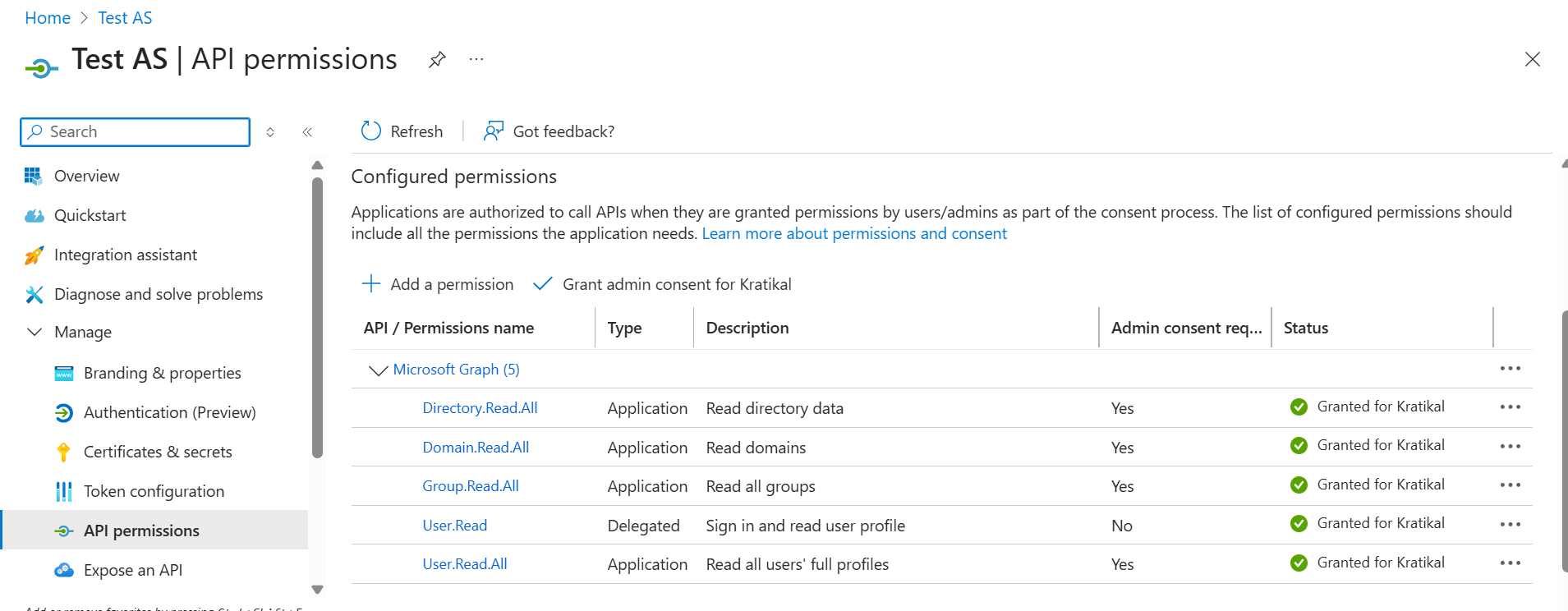Click the Refresh icon in the toolbar

pos(371,131)
